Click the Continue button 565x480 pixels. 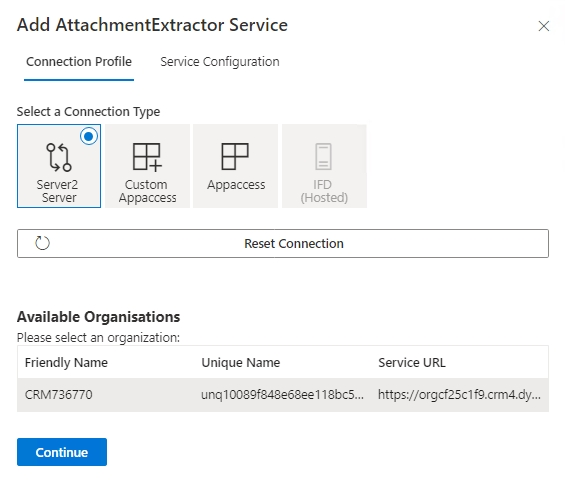62,452
